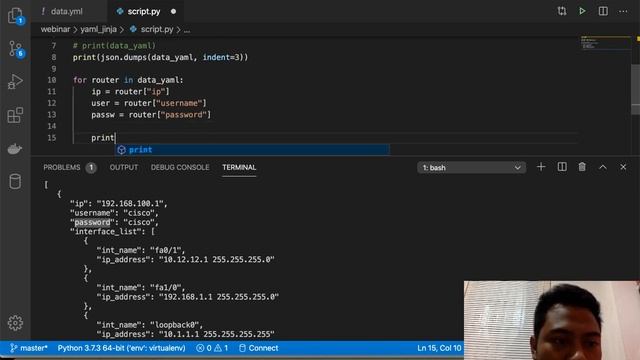Click the "fa0/1" int_name terminal line
This screenshot has height=360, width=640.
[x=140, y=250]
